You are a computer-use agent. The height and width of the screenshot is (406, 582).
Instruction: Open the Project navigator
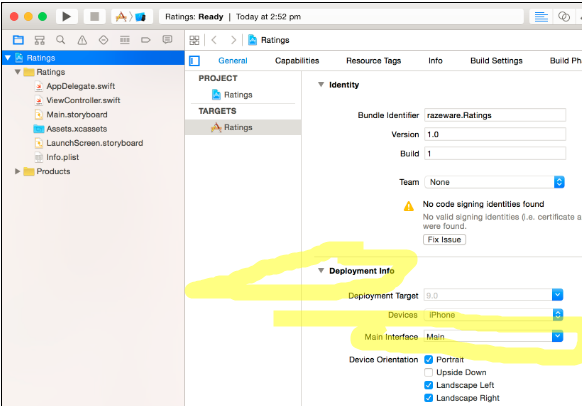coord(18,40)
